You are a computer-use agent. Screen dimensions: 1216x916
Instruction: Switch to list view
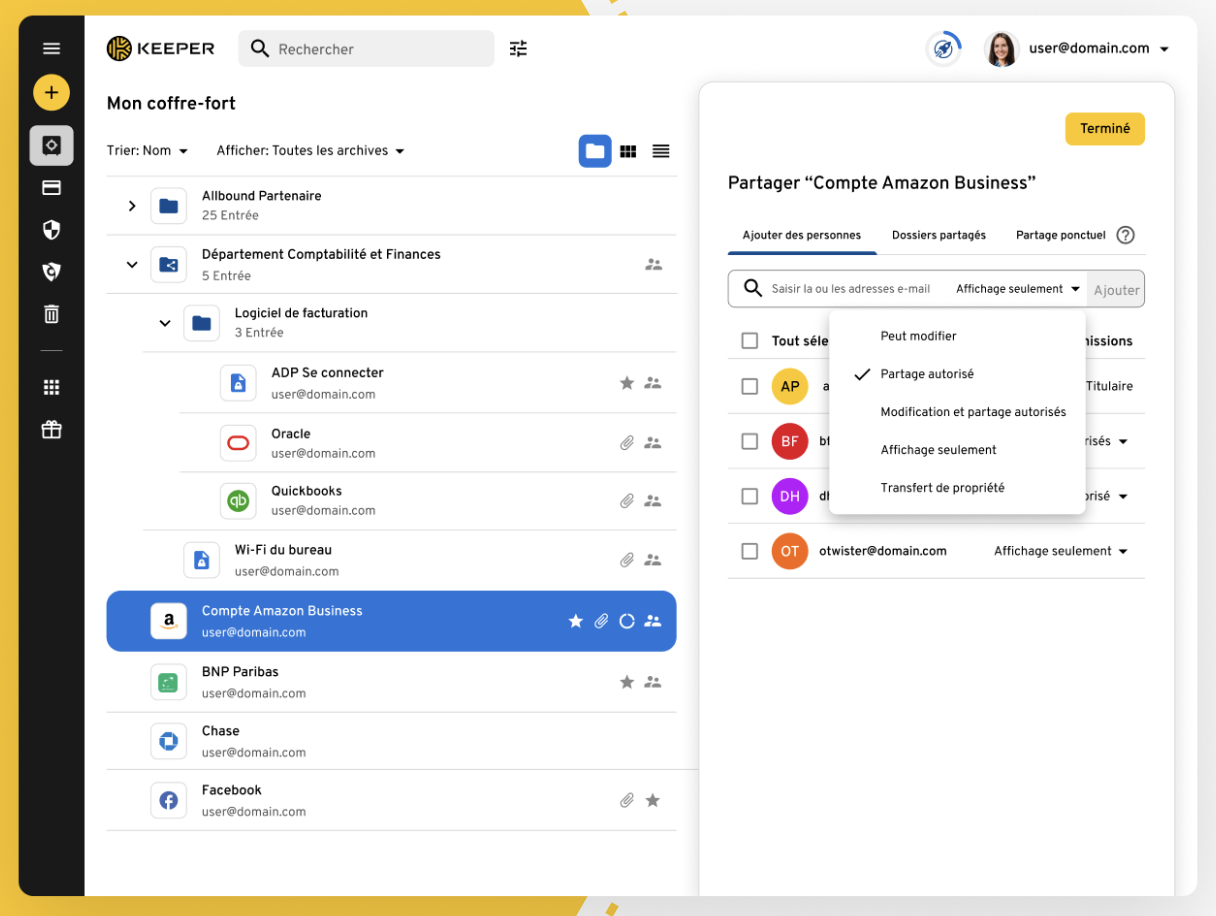[x=661, y=151]
